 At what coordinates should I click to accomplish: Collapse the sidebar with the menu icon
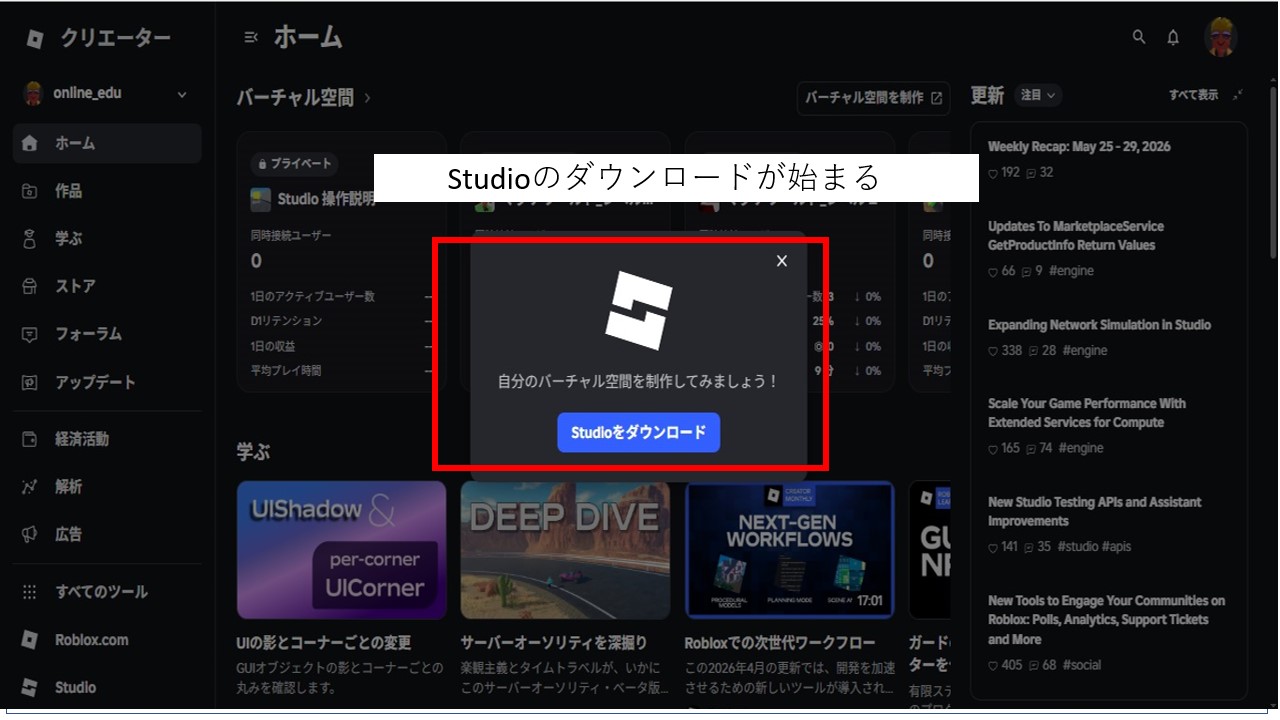[x=251, y=38]
